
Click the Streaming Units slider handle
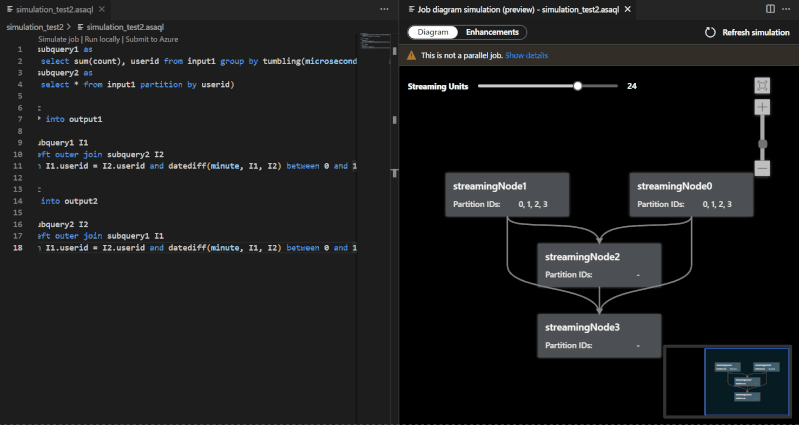577,86
